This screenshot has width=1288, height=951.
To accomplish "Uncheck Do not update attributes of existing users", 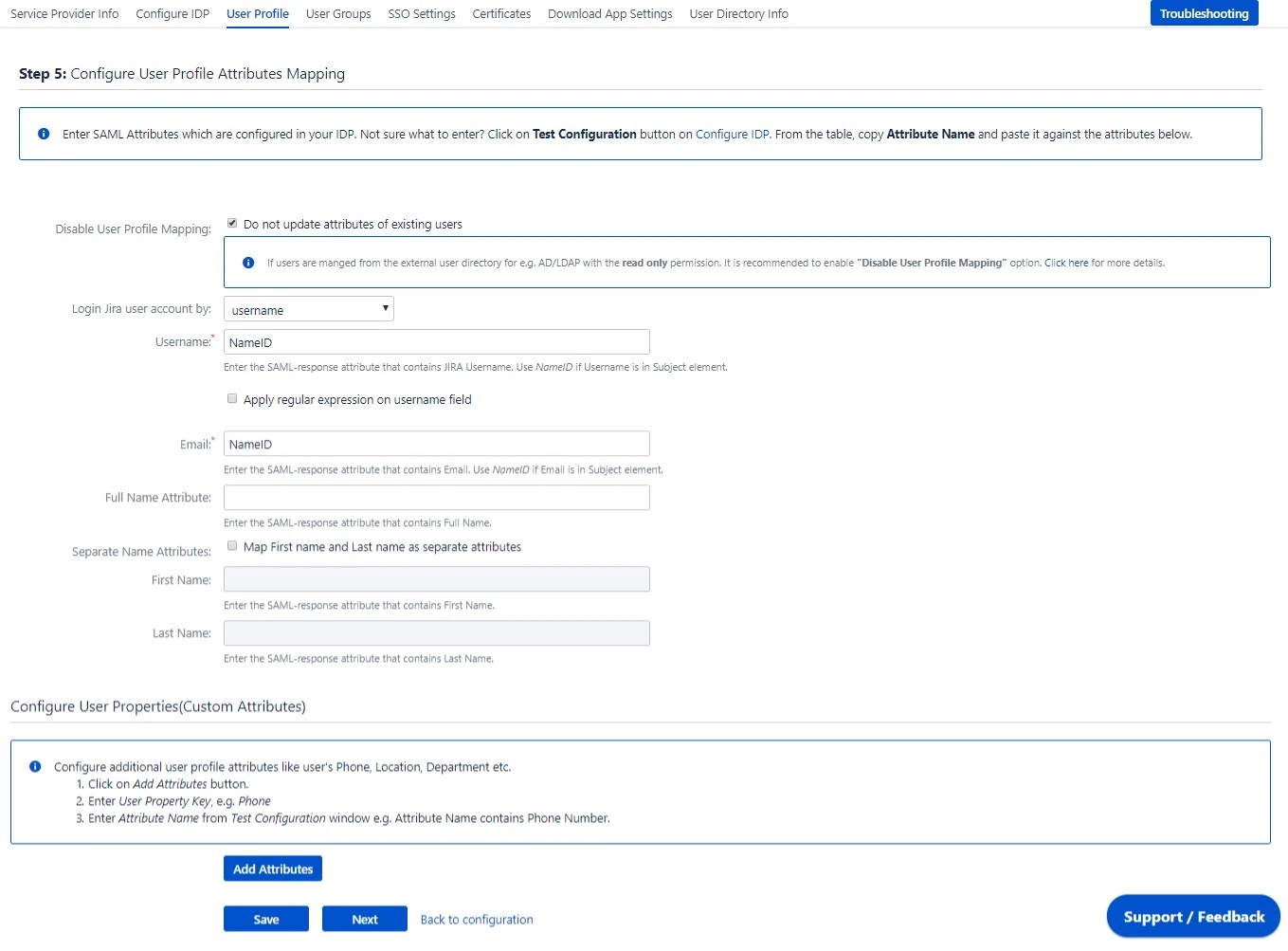I will pos(232,223).
